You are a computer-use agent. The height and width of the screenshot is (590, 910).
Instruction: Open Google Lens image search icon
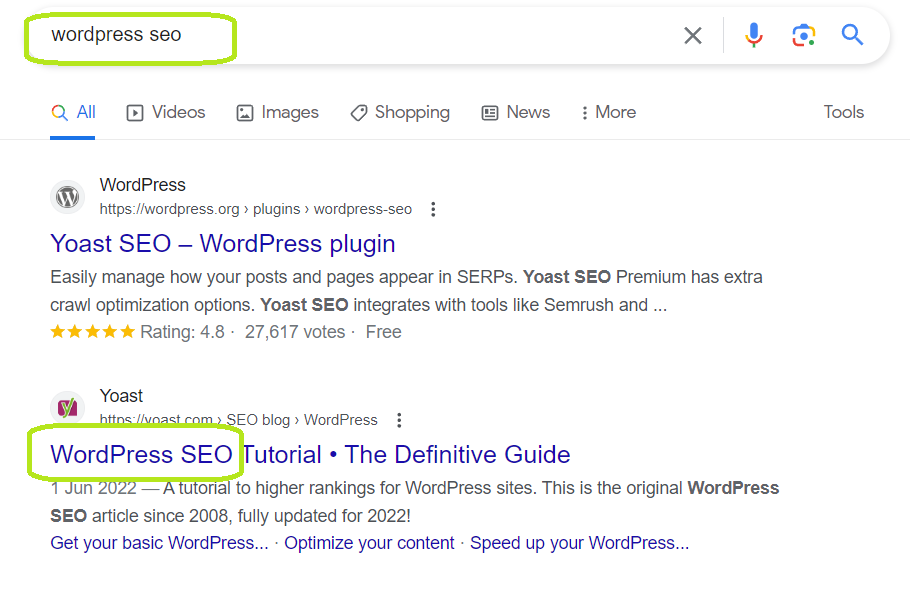[x=803, y=35]
